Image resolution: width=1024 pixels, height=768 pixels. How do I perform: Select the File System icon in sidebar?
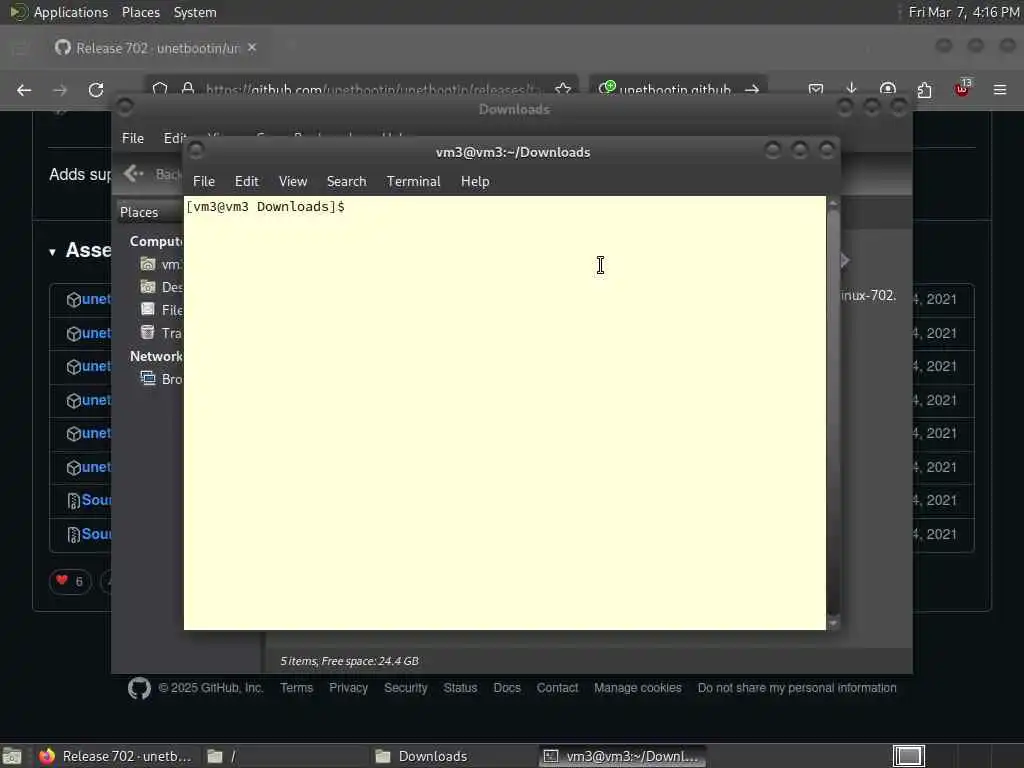[x=148, y=310]
